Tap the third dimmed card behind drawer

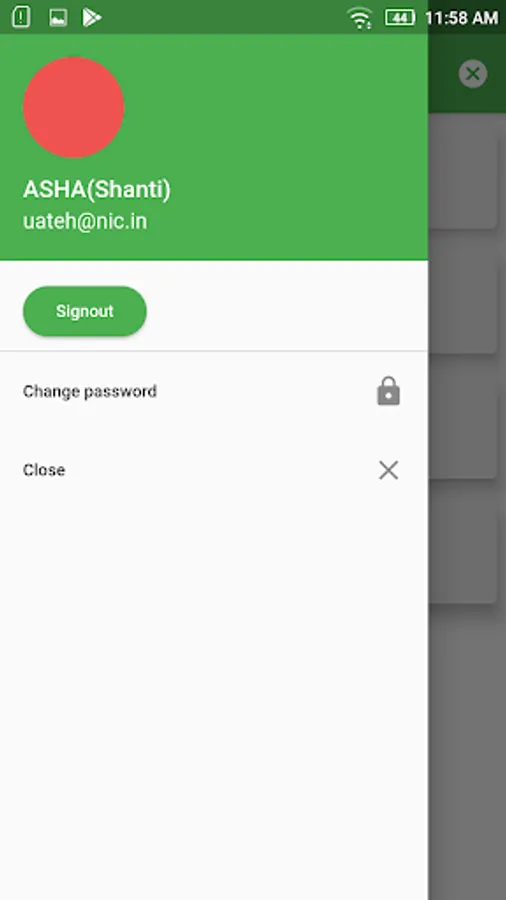click(x=462, y=421)
